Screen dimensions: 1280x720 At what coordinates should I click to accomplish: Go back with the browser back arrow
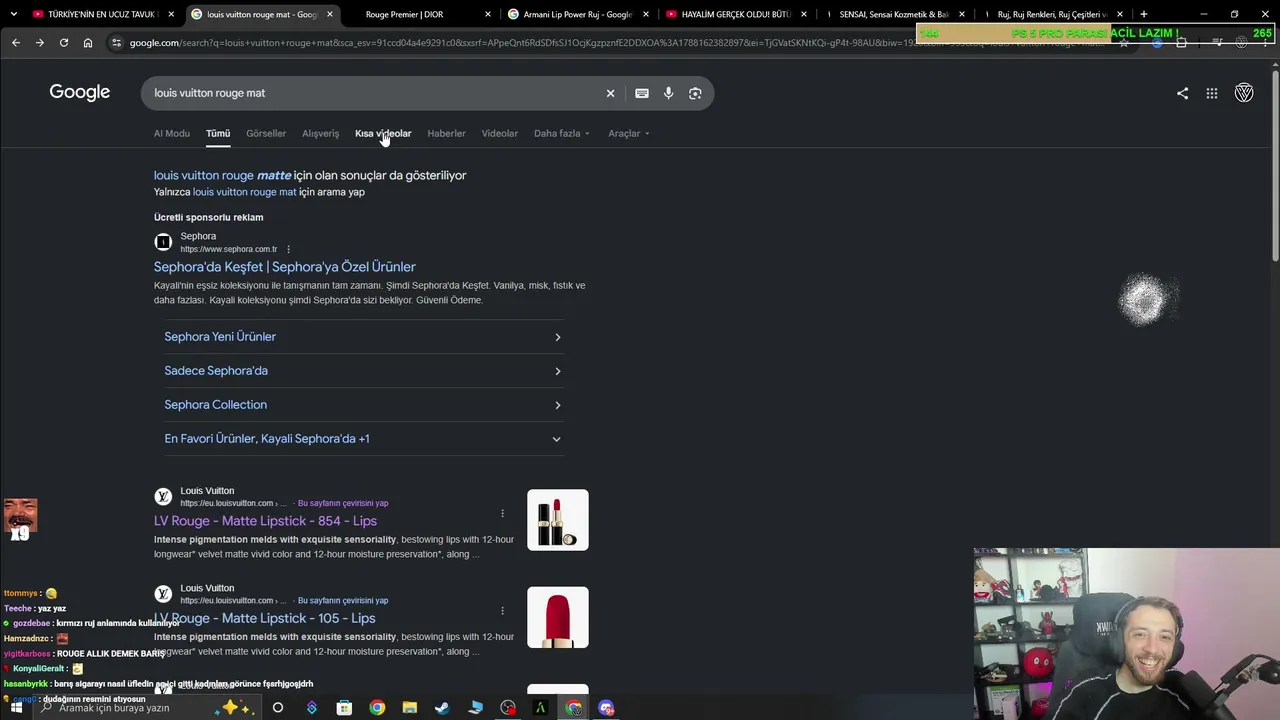point(15,43)
